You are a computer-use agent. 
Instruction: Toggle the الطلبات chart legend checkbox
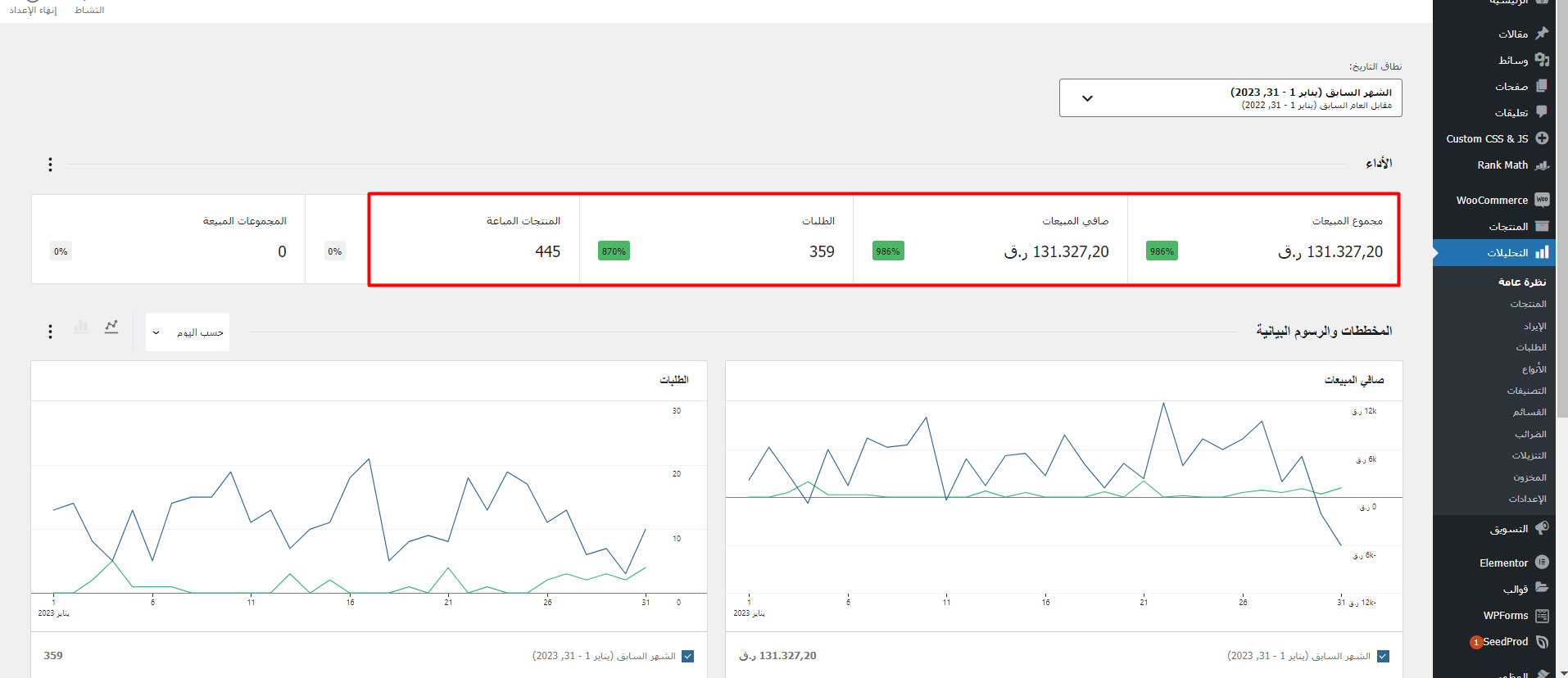pos(688,656)
